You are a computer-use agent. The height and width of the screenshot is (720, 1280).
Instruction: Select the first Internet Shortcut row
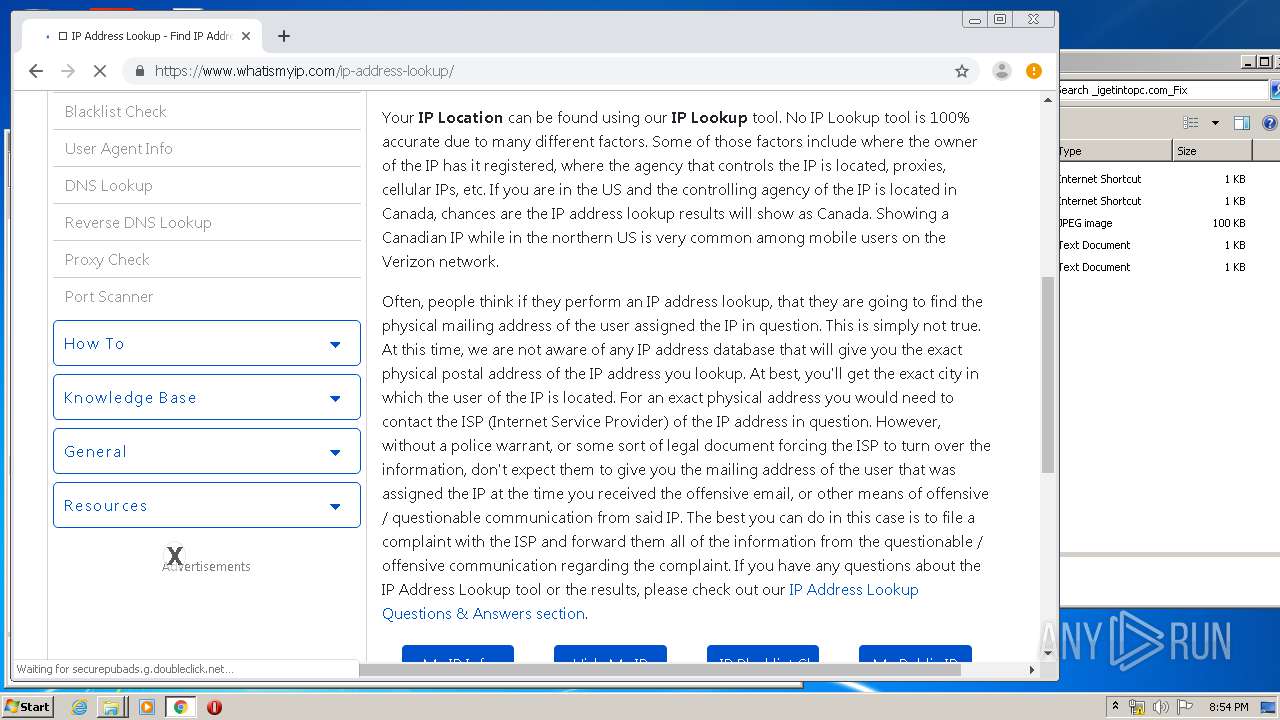pos(1155,179)
